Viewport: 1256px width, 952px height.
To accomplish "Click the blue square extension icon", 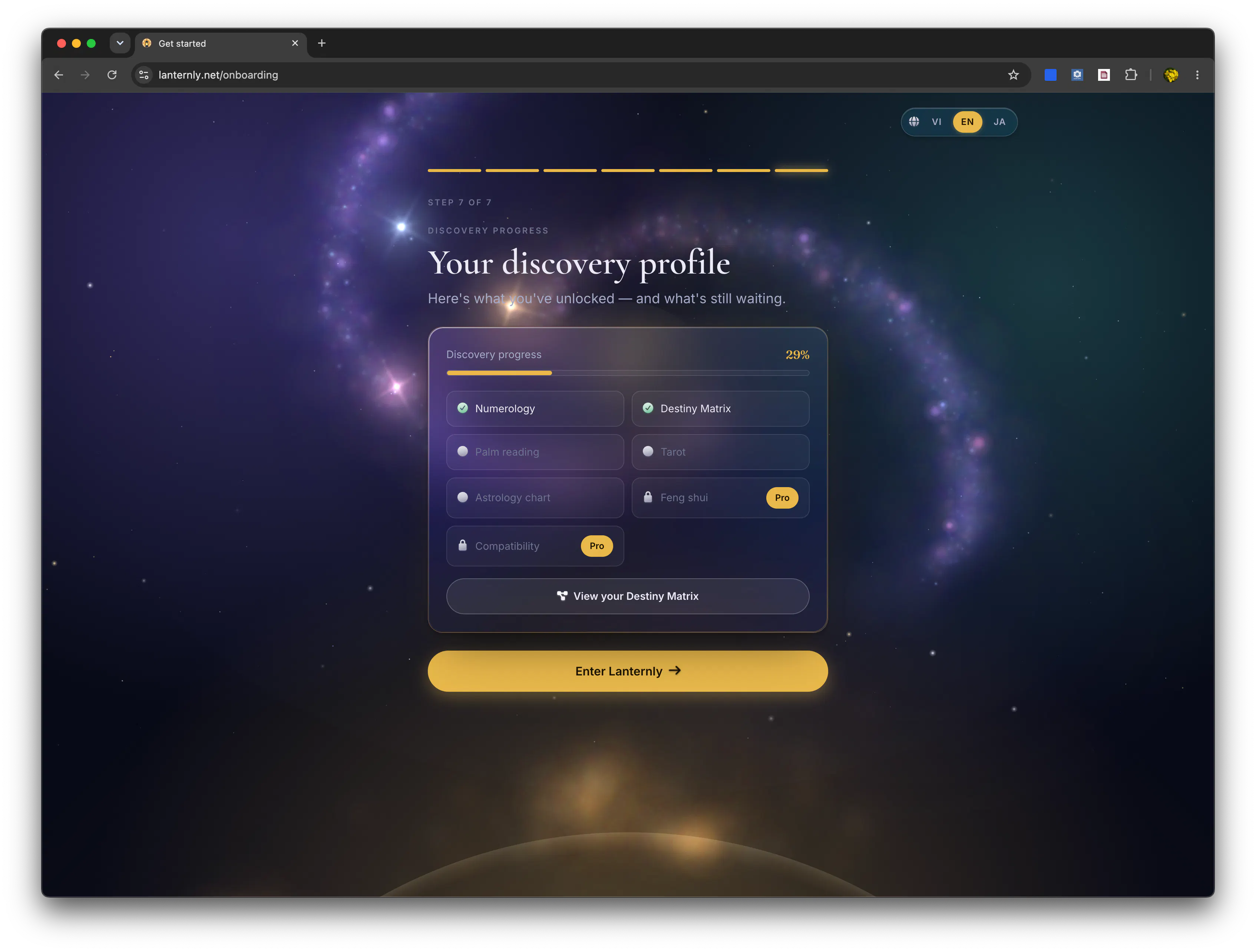I will [1050, 75].
